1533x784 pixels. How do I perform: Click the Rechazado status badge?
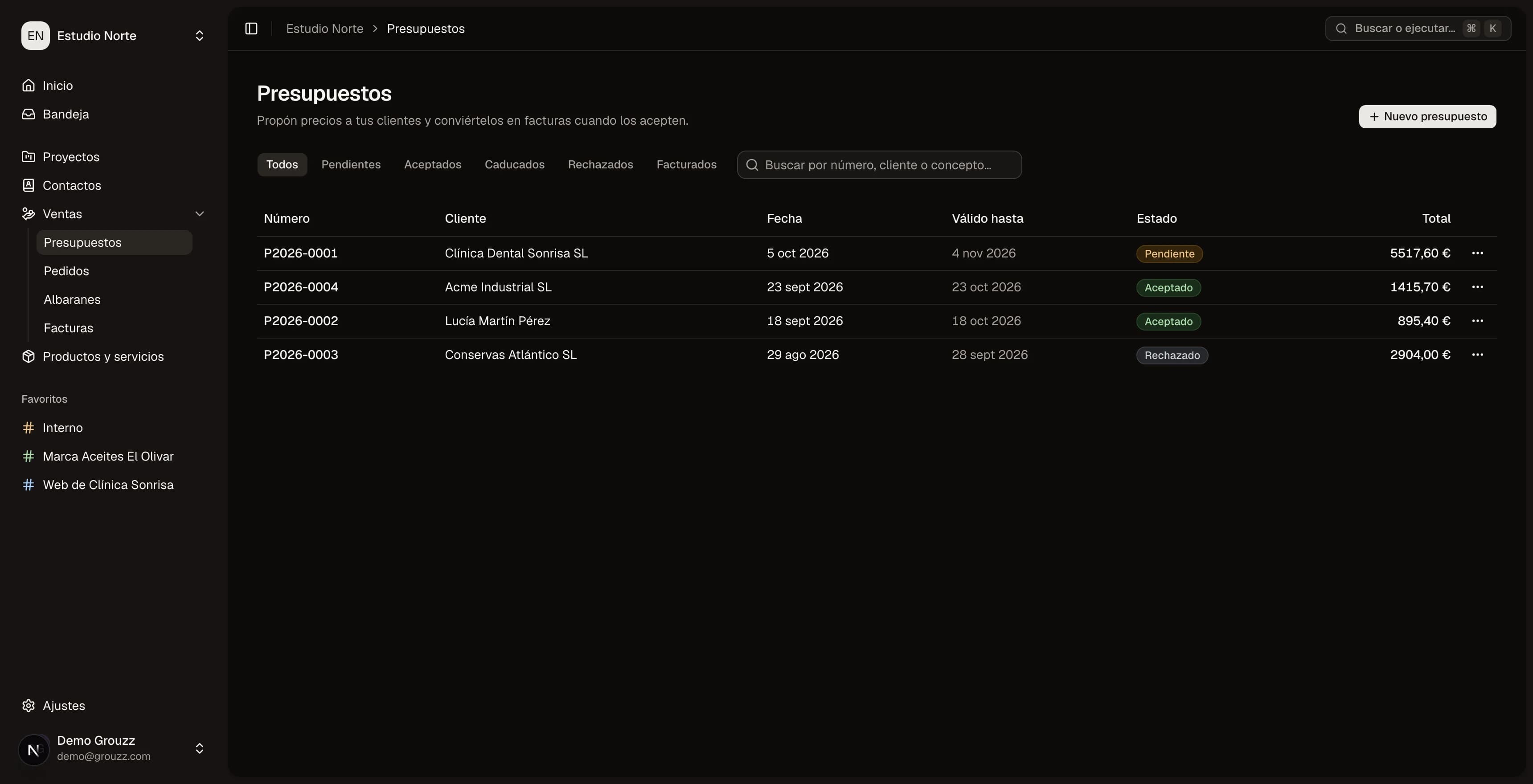1172,356
